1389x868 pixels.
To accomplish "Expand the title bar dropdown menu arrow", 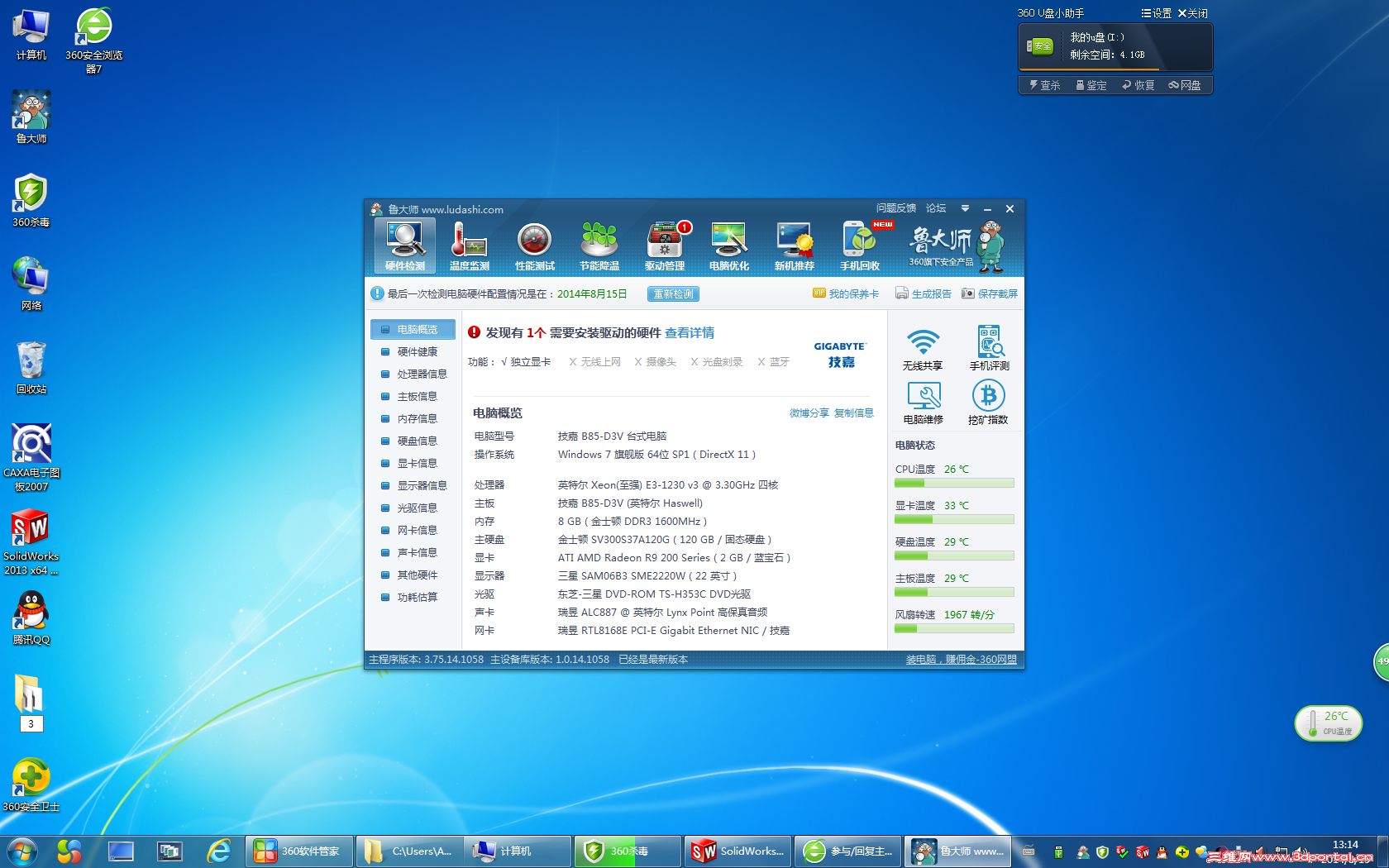I will click(965, 208).
